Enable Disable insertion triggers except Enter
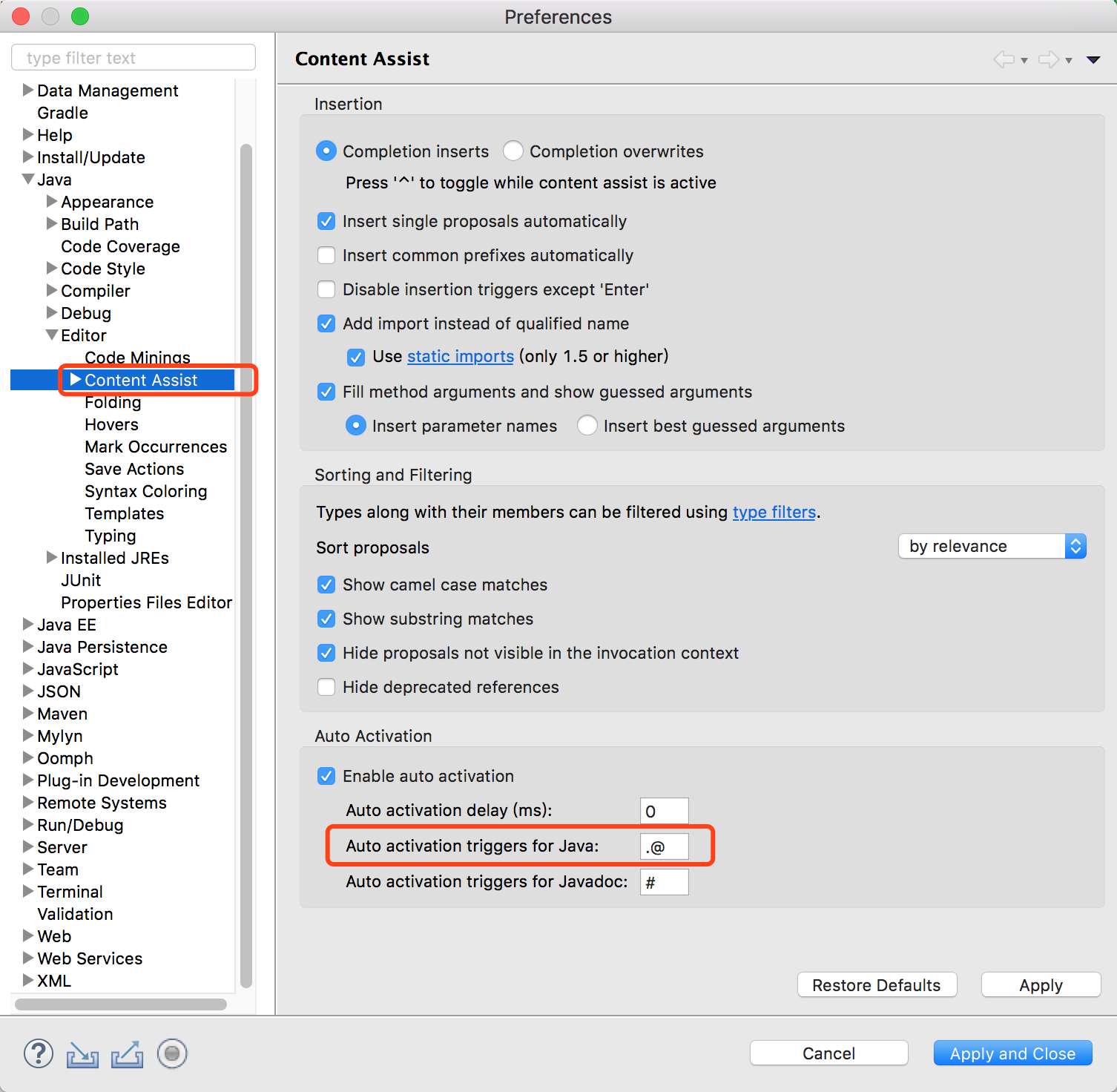The width and height of the screenshot is (1117, 1092). (x=326, y=289)
